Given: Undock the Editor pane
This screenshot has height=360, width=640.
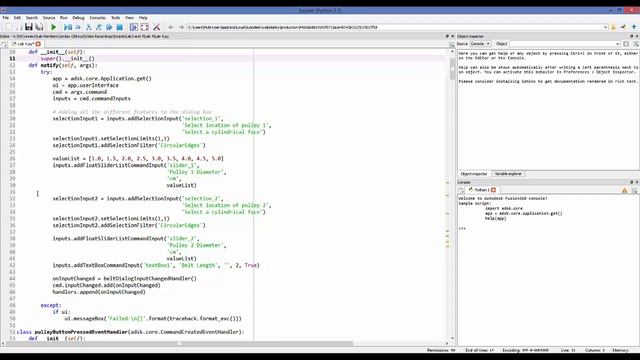Looking at the screenshot, I should pos(447,36).
